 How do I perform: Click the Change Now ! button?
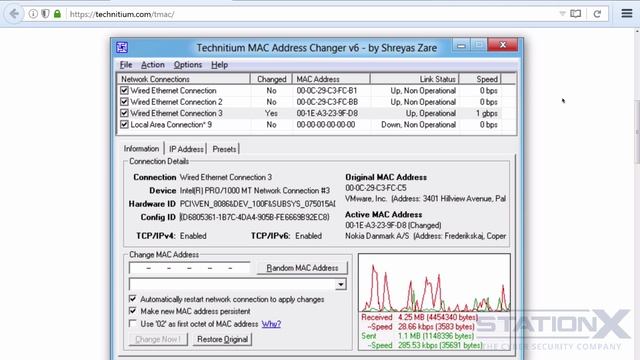158,339
